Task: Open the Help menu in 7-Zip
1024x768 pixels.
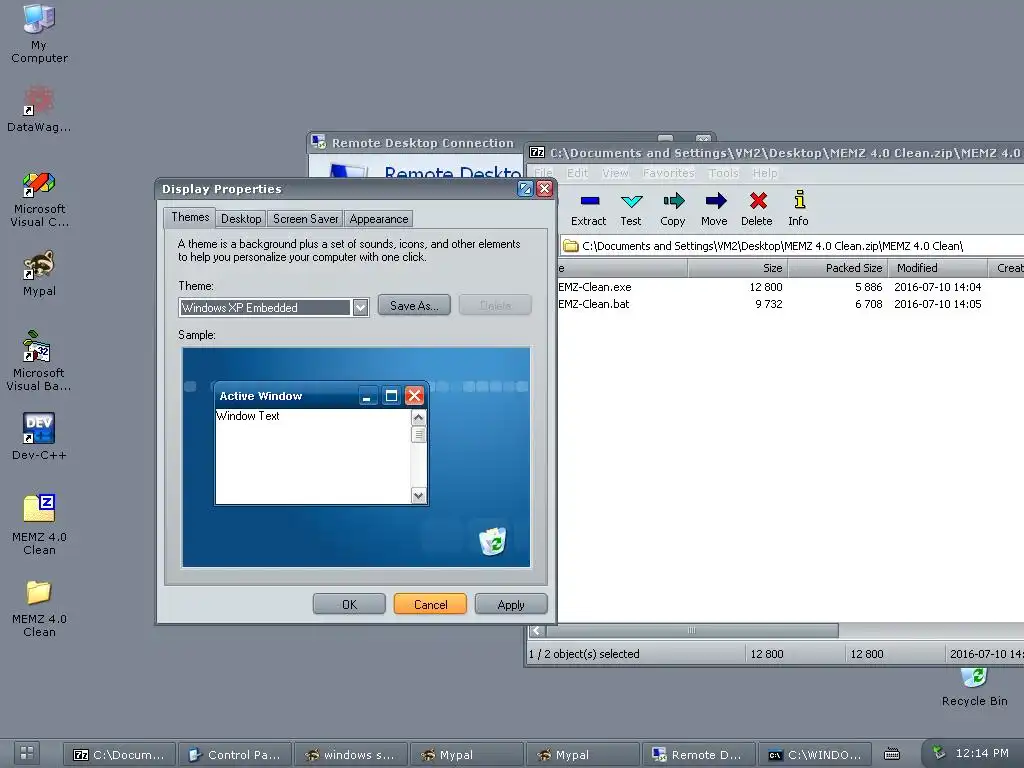Action: click(765, 173)
